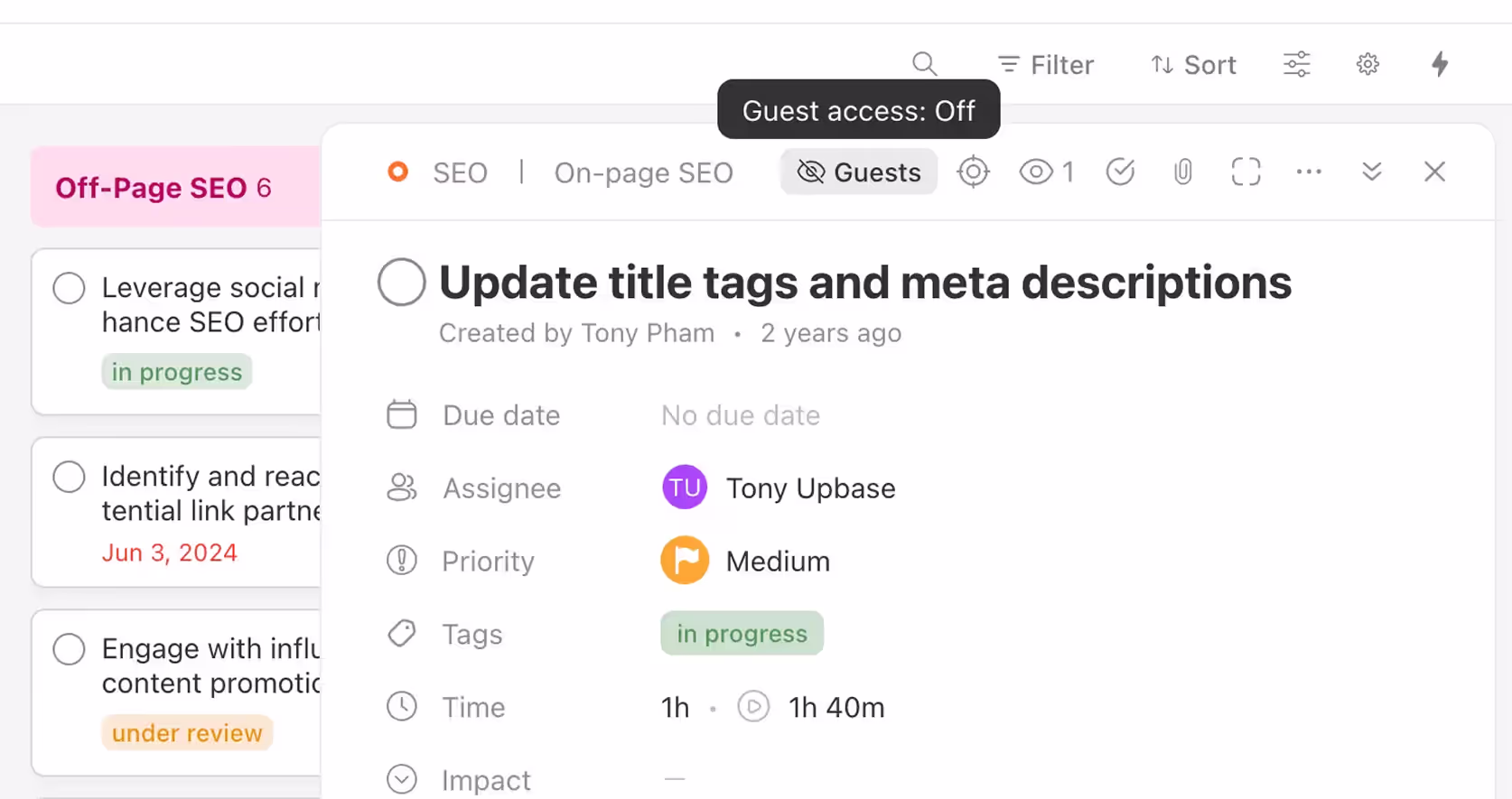Check off Leverage social task circle
Image resolution: width=1512 pixels, height=799 pixels.
(69, 289)
